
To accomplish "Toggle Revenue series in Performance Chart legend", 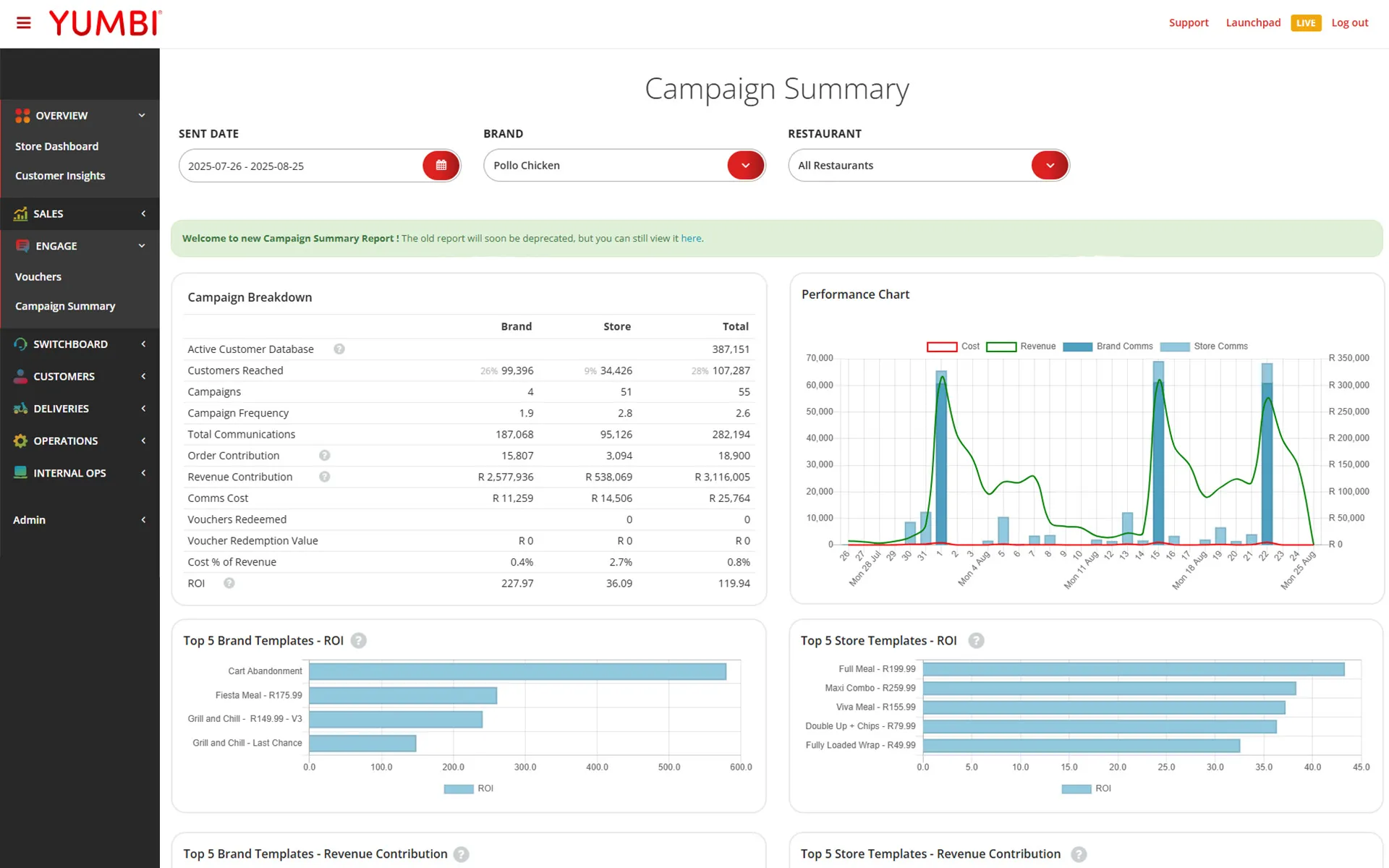I will coord(1021,346).
